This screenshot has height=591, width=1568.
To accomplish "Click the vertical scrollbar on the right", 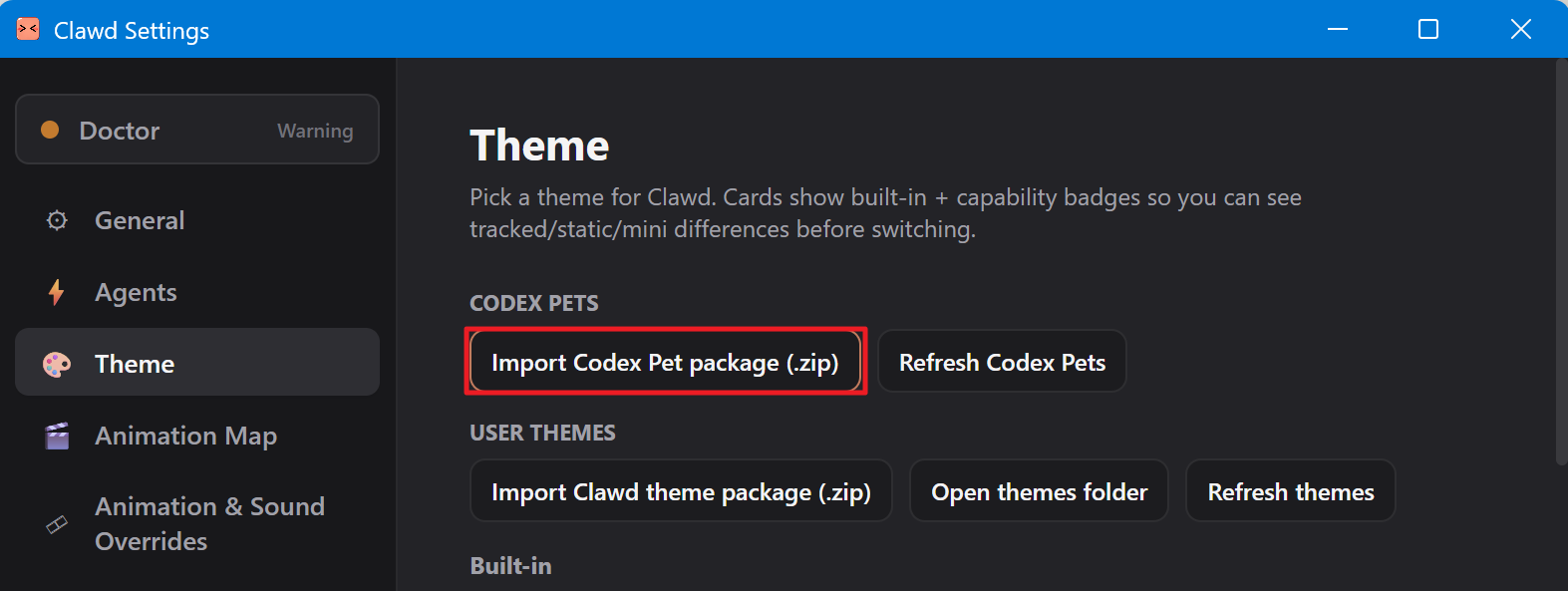I will pyautogui.click(x=1561, y=261).
